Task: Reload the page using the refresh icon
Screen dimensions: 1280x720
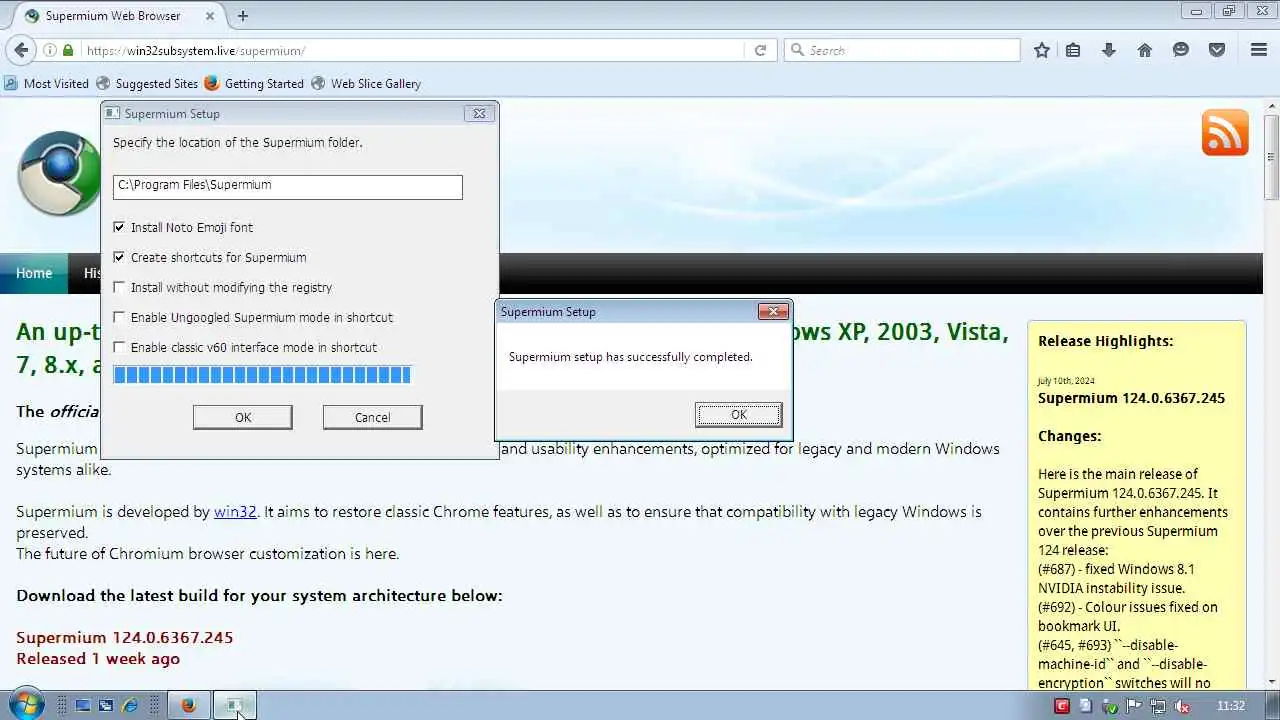Action: 760,50
